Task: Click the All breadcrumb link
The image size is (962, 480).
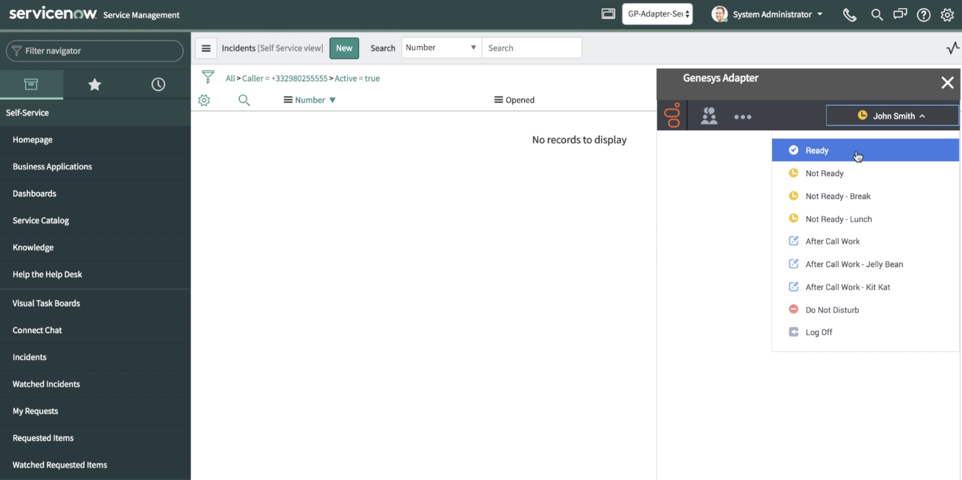Action: (x=230, y=79)
